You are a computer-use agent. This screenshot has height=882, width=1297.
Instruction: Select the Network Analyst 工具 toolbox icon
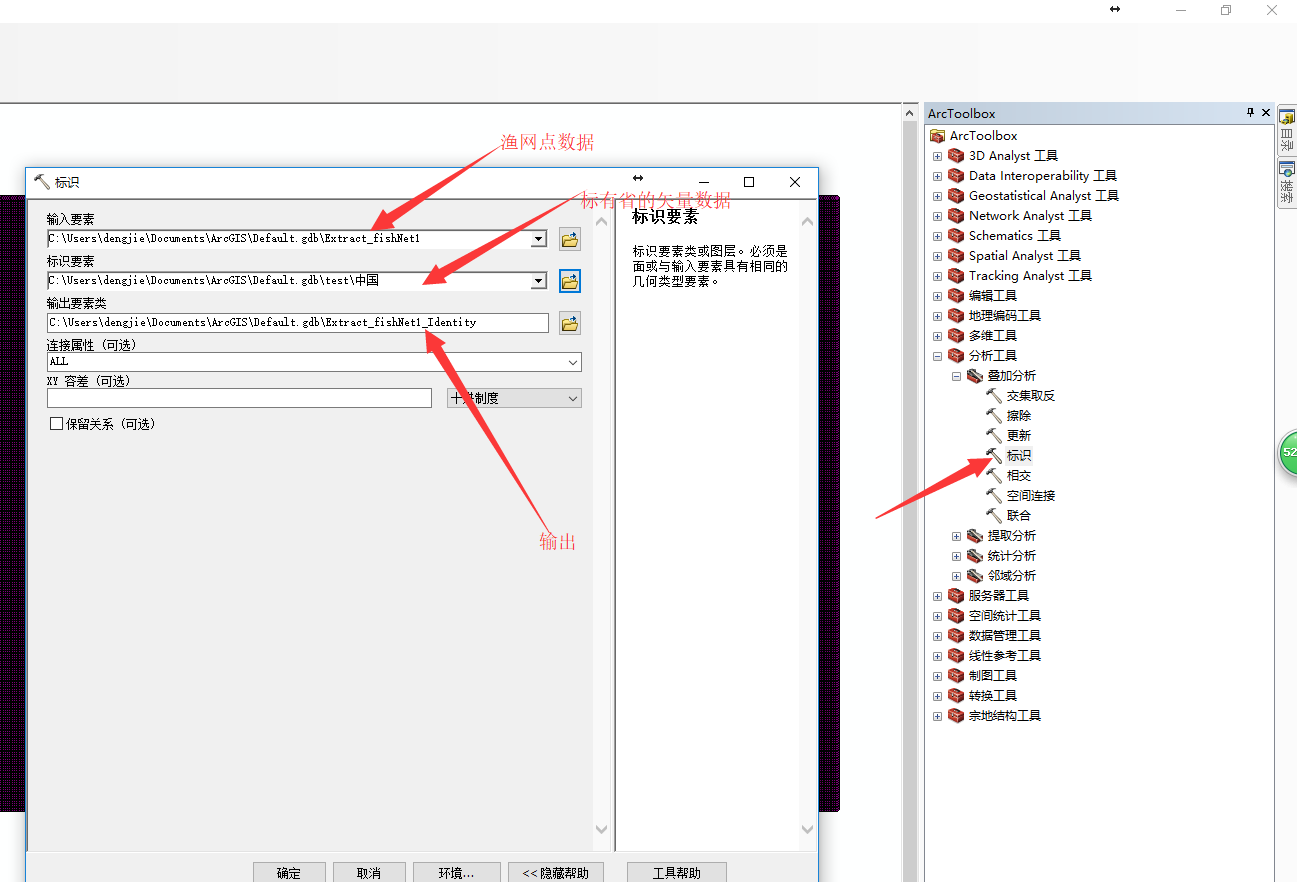tap(956, 216)
